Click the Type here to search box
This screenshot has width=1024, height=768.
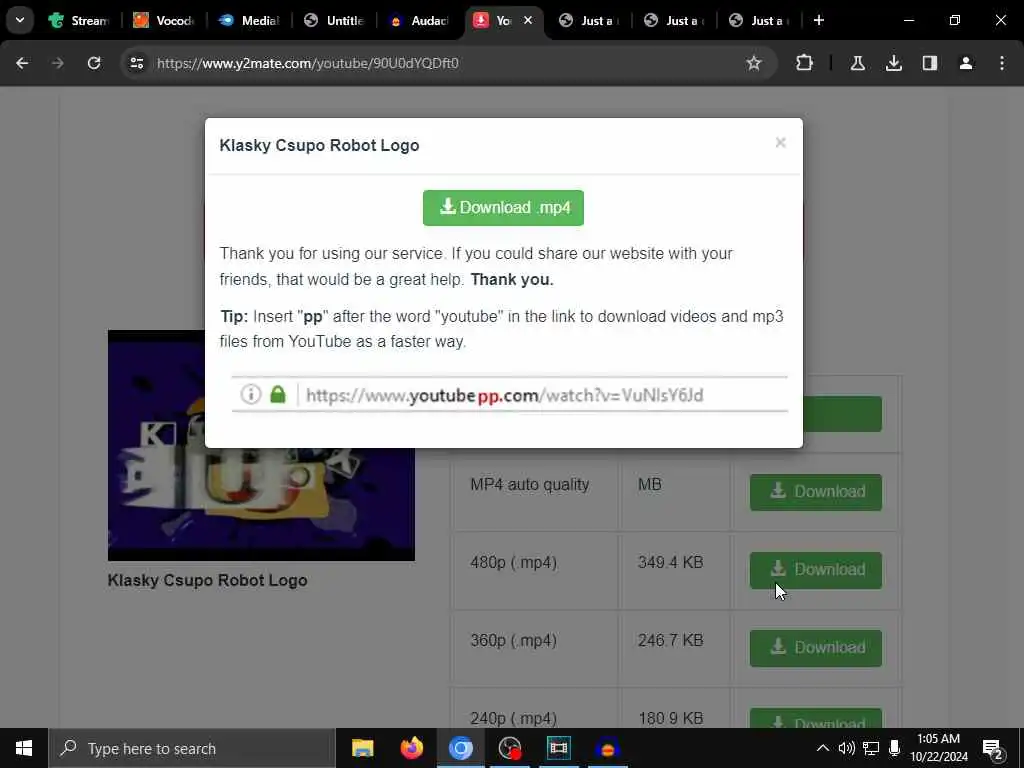pyautogui.click(x=192, y=748)
